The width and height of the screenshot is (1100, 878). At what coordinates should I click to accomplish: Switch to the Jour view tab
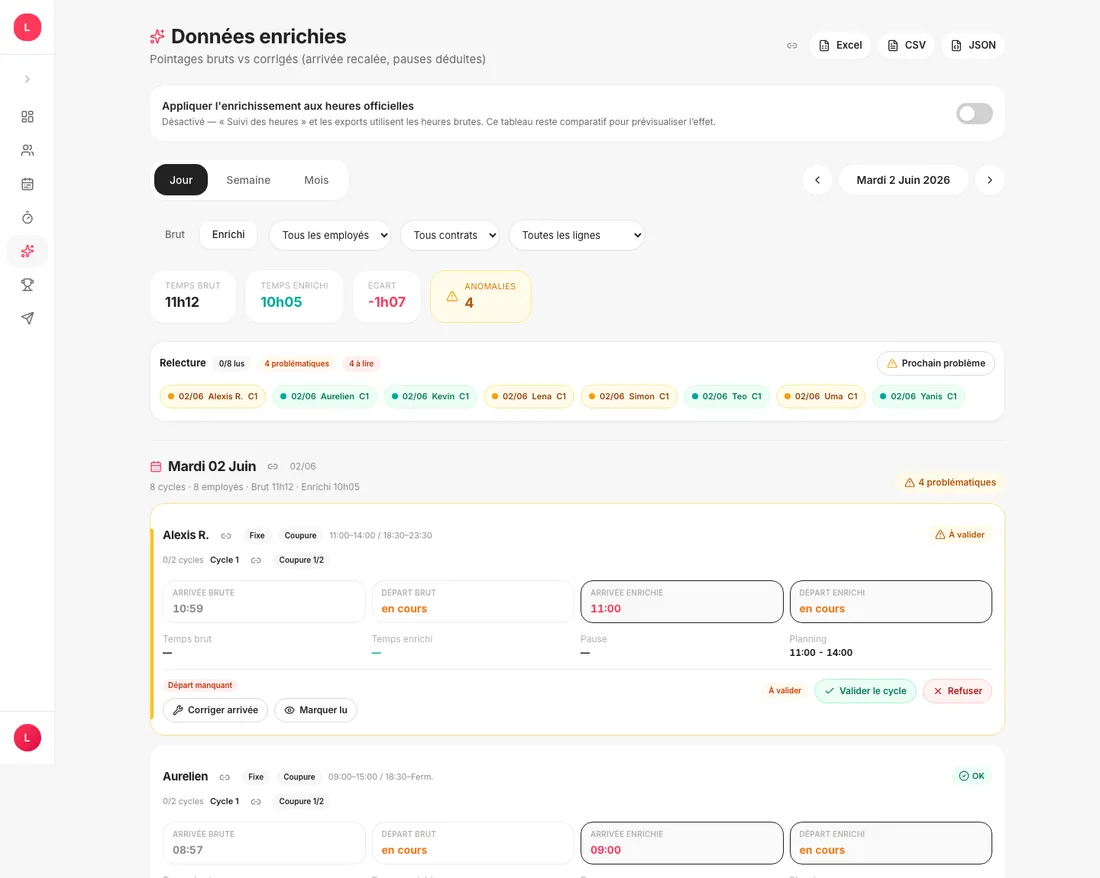click(181, 180)
